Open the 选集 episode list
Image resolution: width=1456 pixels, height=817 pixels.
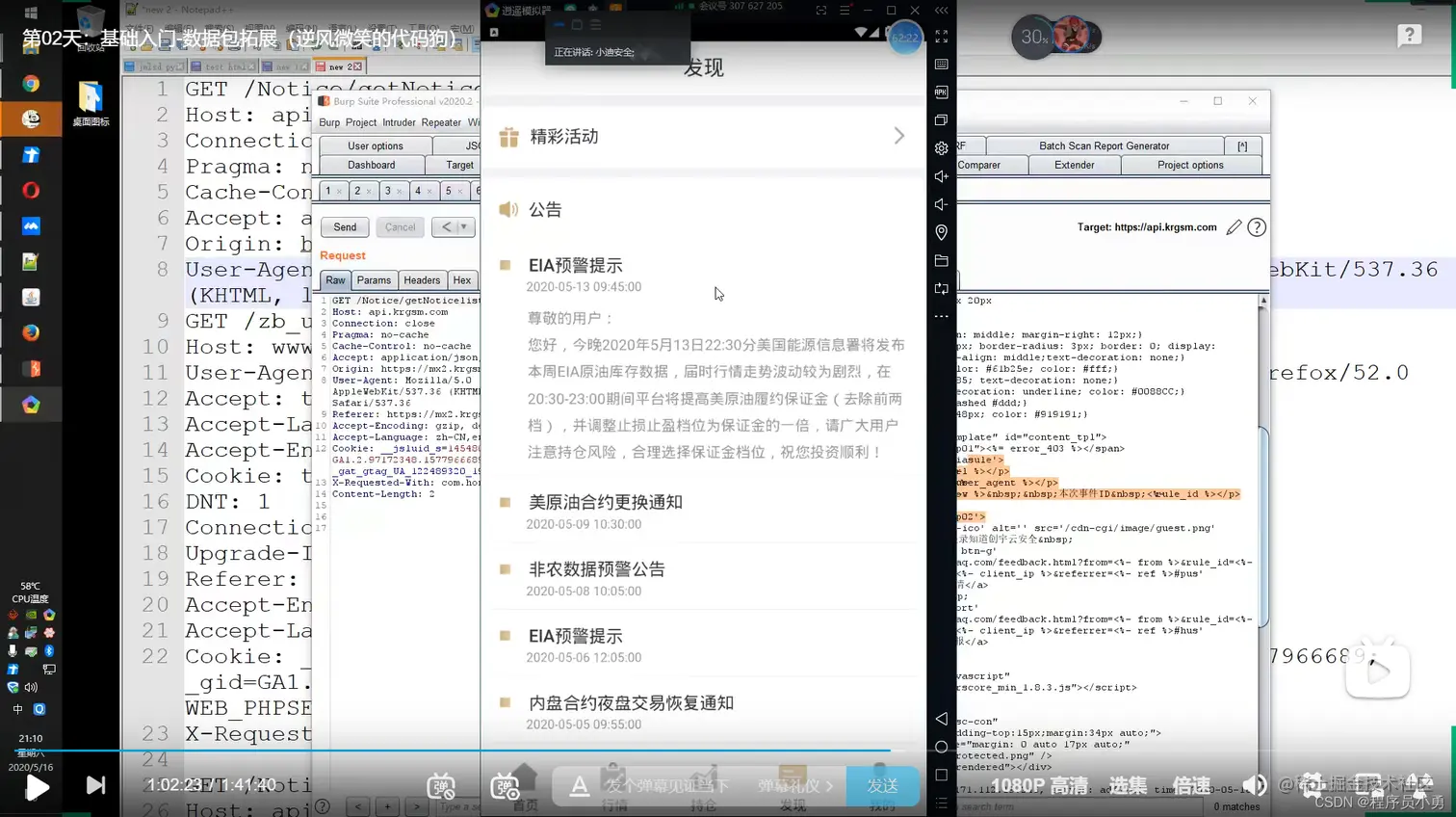tap(1128, 785)
